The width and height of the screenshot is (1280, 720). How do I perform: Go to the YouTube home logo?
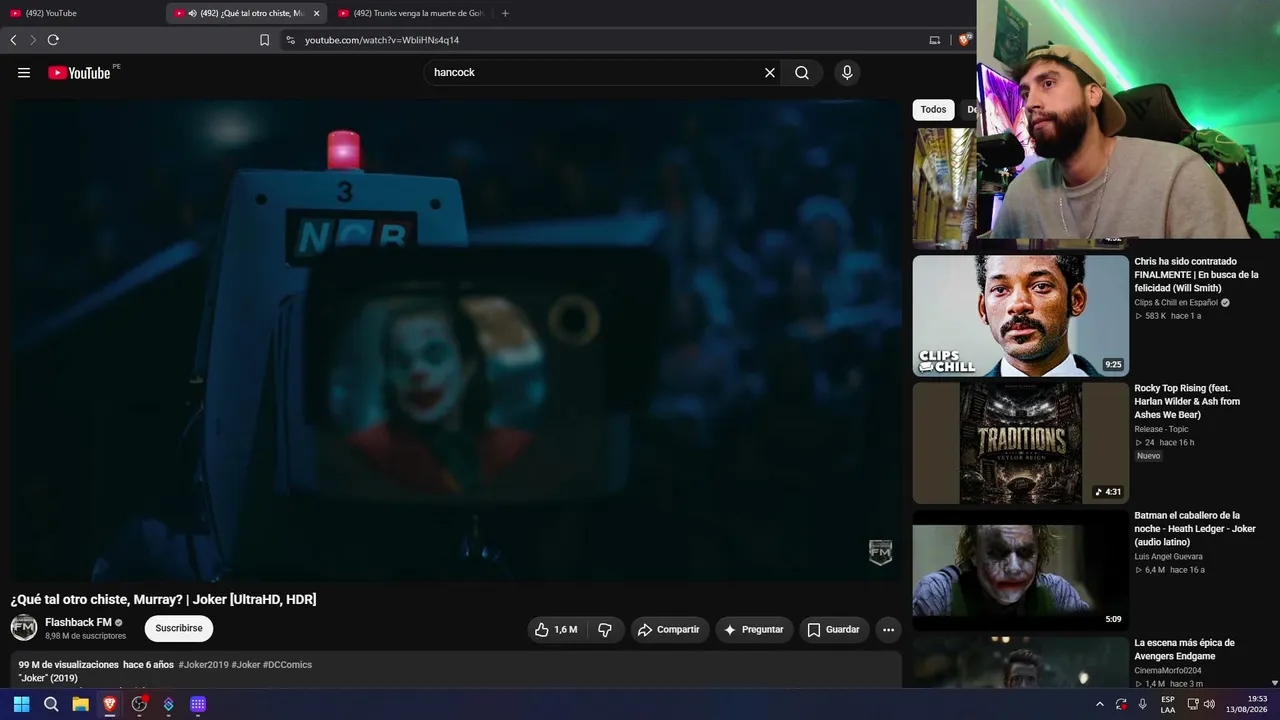click(79, 73)
